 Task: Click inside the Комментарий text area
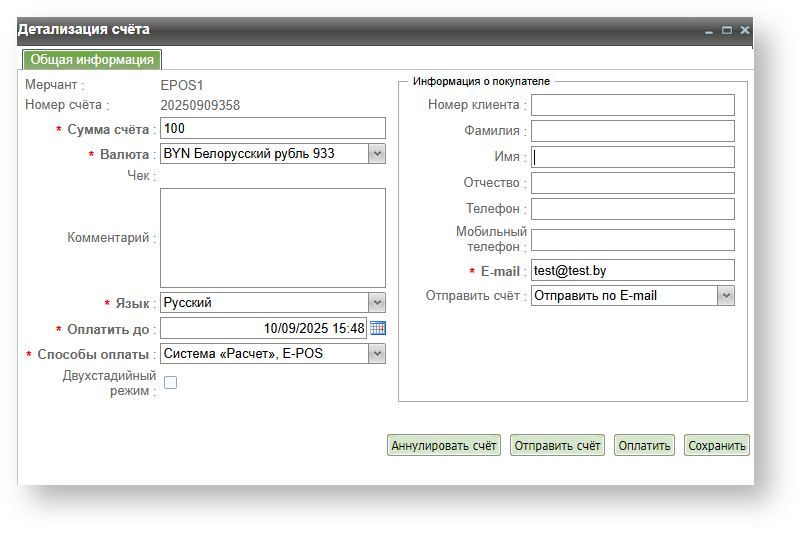tap(272, 238)
